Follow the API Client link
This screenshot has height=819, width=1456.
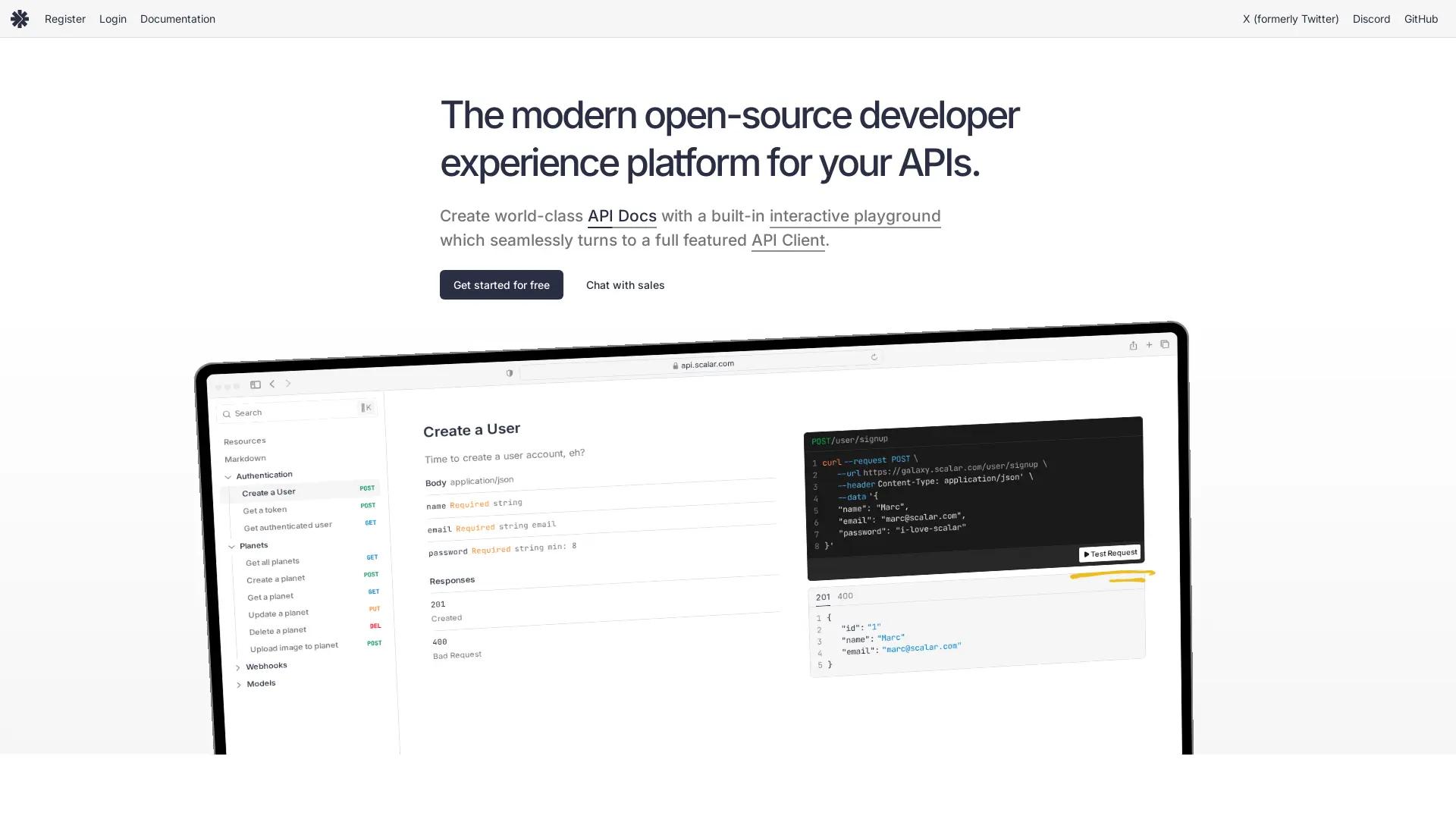(x=787, y=240)
